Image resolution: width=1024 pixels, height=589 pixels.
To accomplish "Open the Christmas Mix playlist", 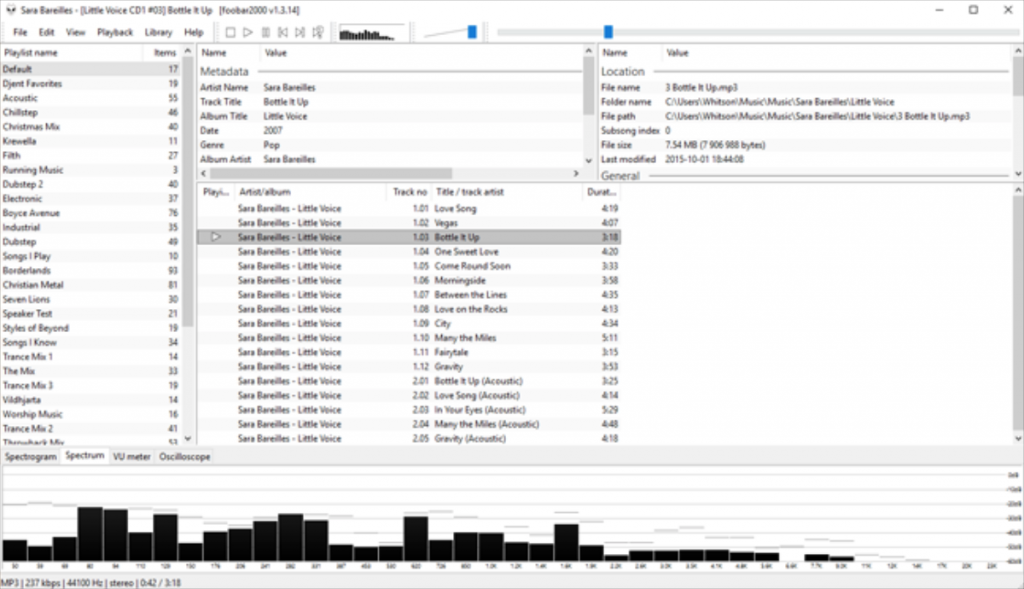I will tap(91, 127).
